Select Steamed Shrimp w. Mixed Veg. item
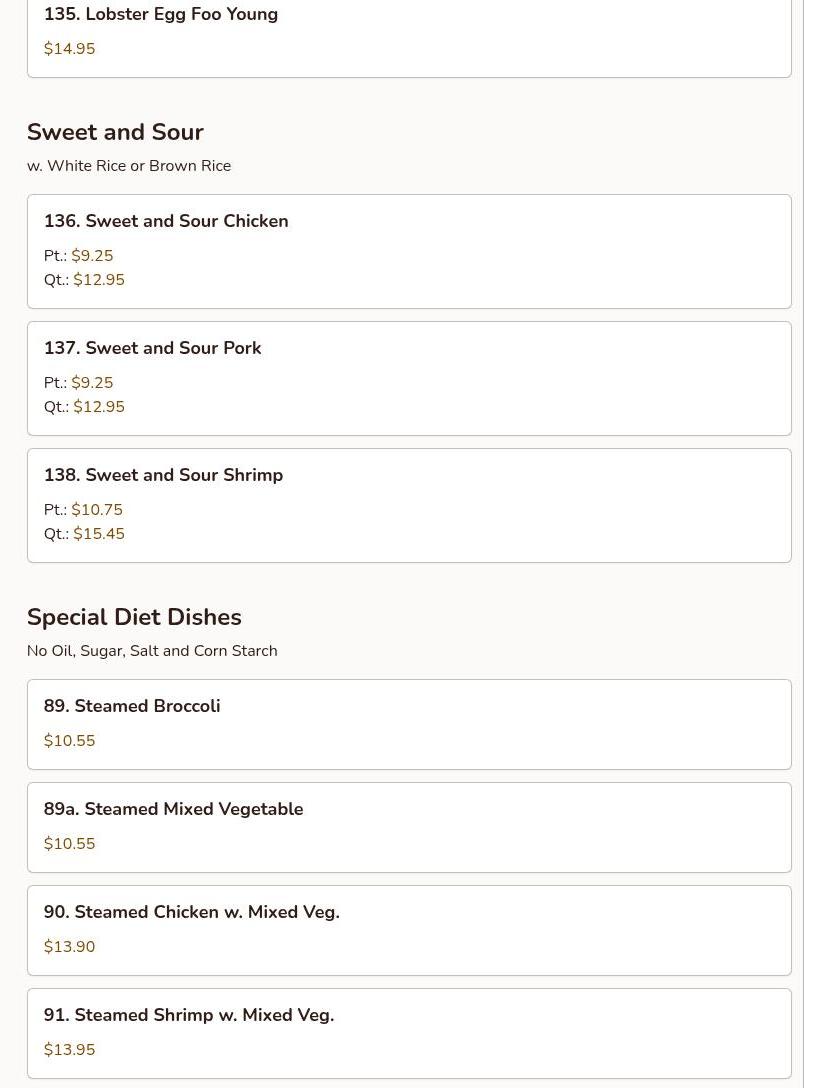Image resolution: width=824 pixels, height=1088 pixels. pos(189,1015)
